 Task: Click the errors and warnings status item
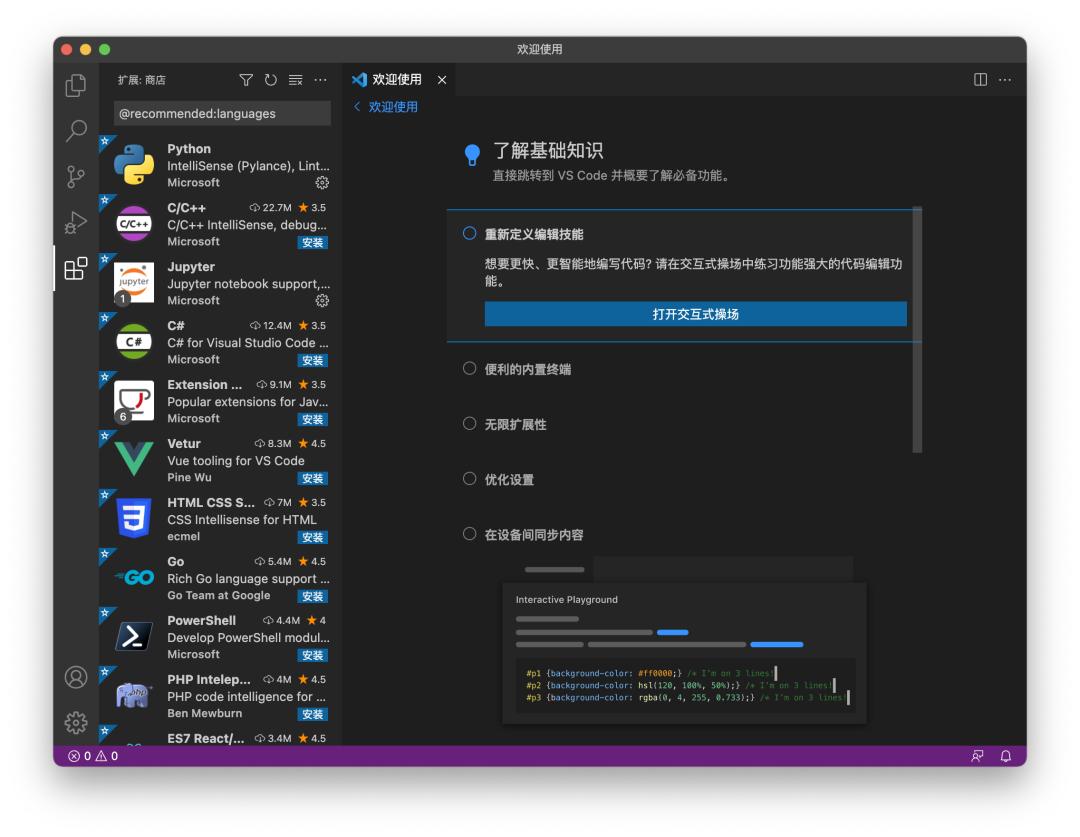pyautogui.click(x=93, y=756)
